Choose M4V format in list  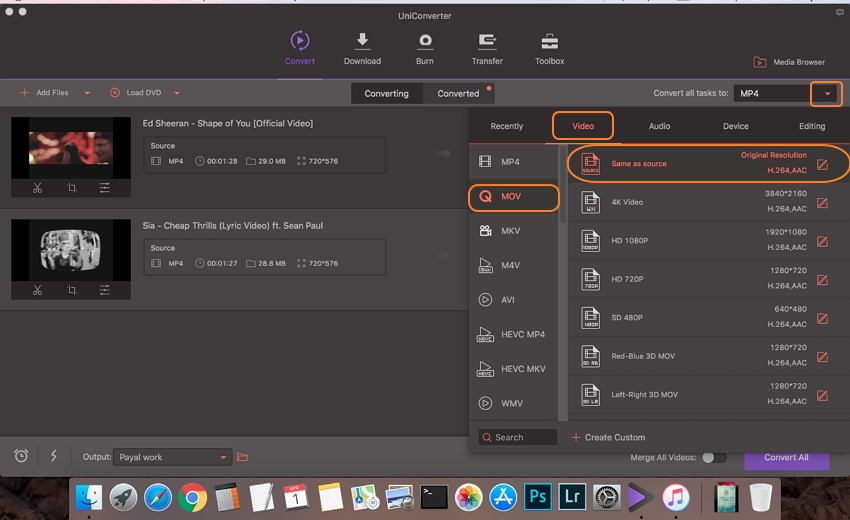513,265
